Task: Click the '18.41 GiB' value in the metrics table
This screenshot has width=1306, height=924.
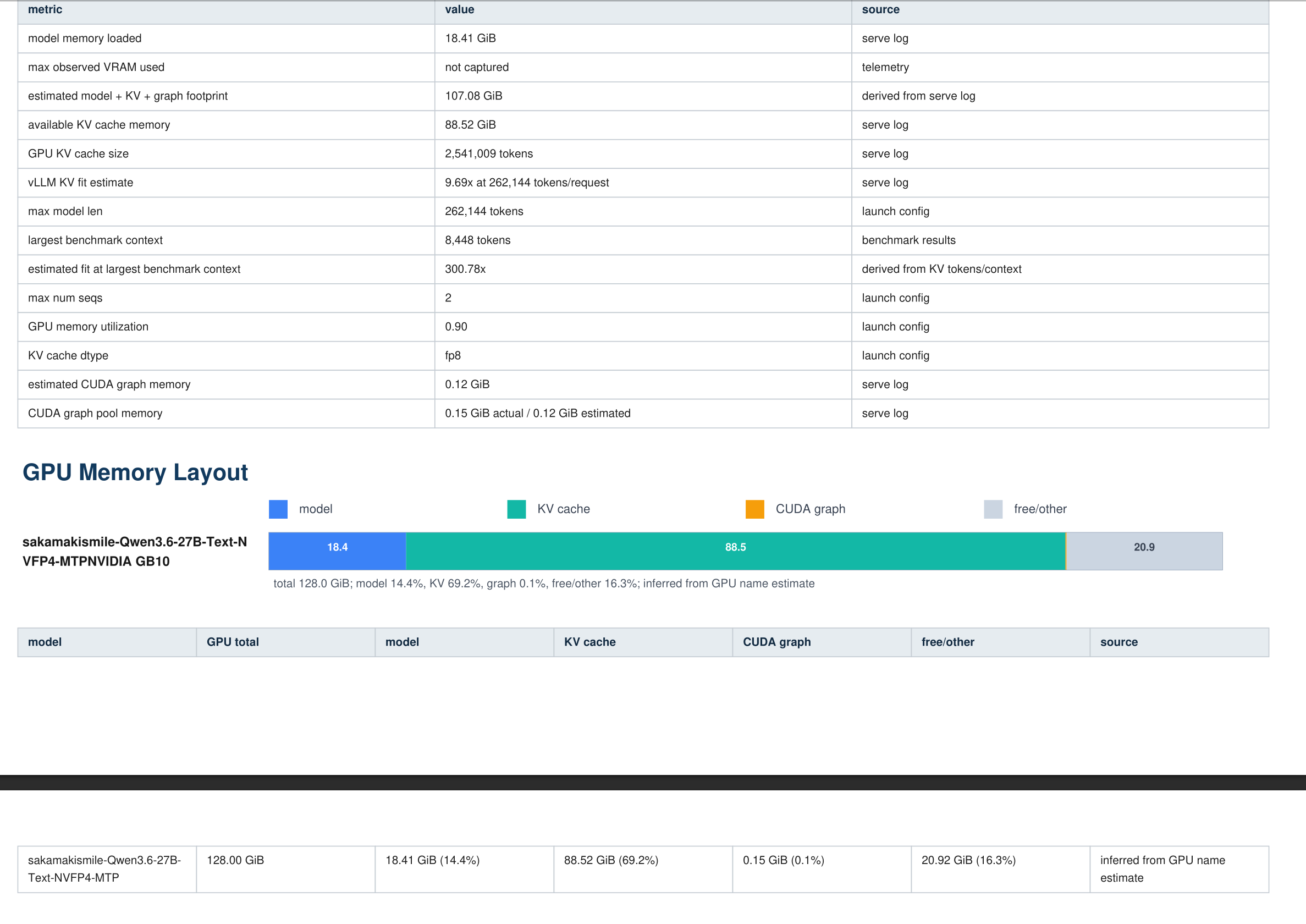Action: (470, 38)
